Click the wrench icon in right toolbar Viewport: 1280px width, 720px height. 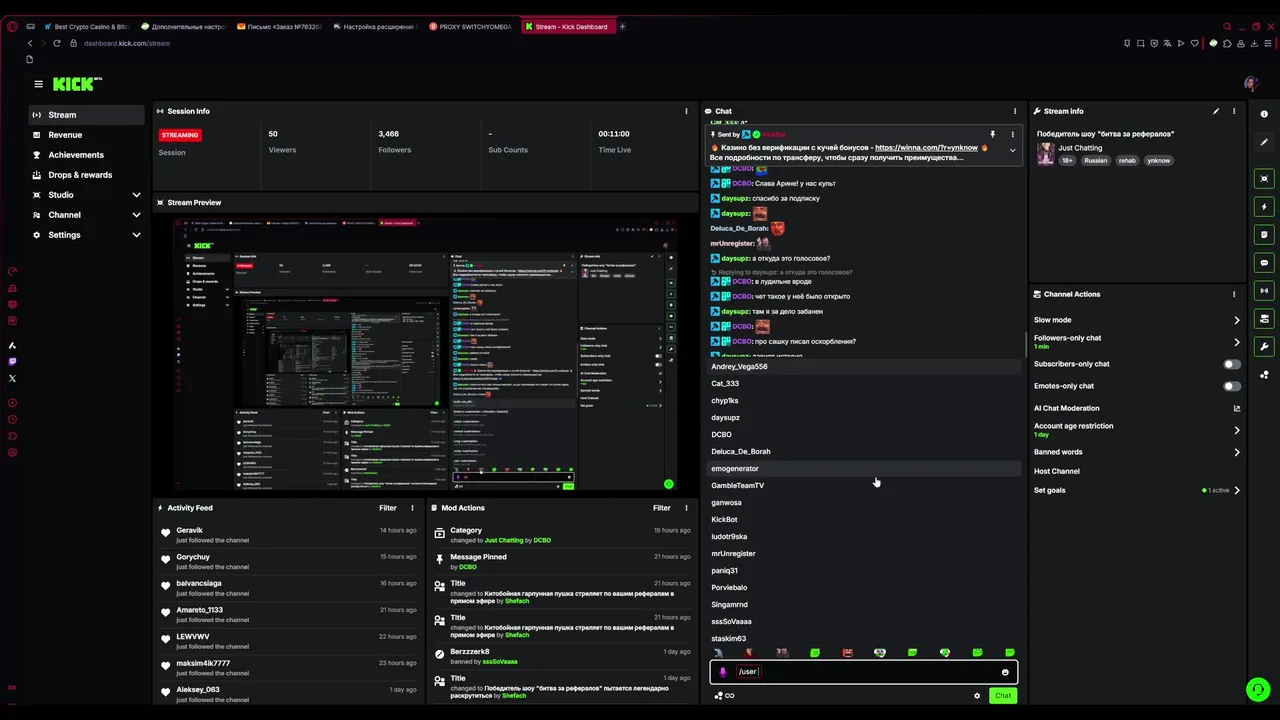click(1264, 347)
